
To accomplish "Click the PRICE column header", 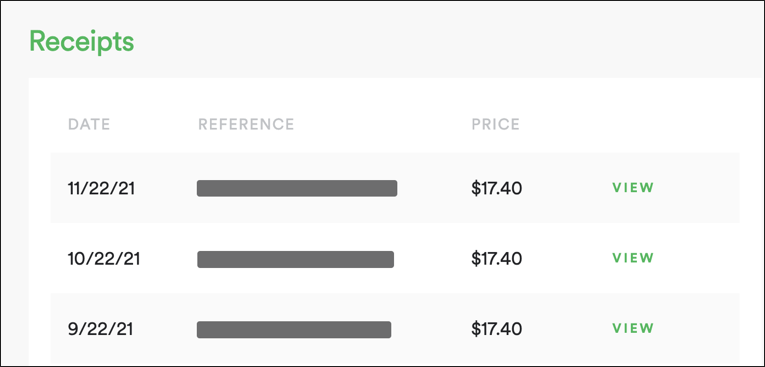I will coord(495,124).
